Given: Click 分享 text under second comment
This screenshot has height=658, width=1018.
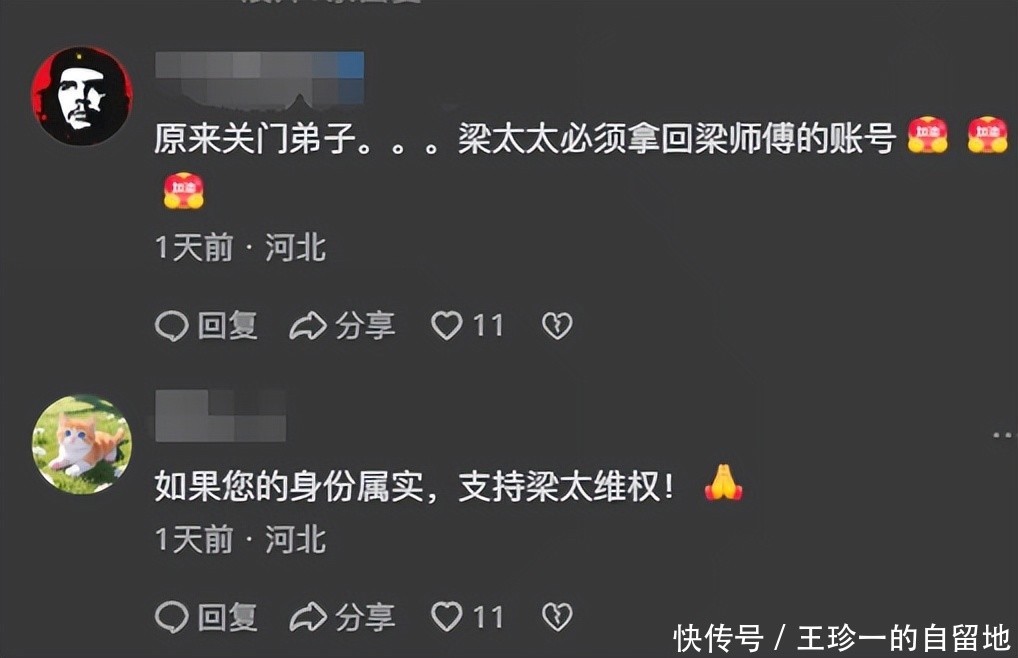Looking at the screenshot, I should point(365,617).
